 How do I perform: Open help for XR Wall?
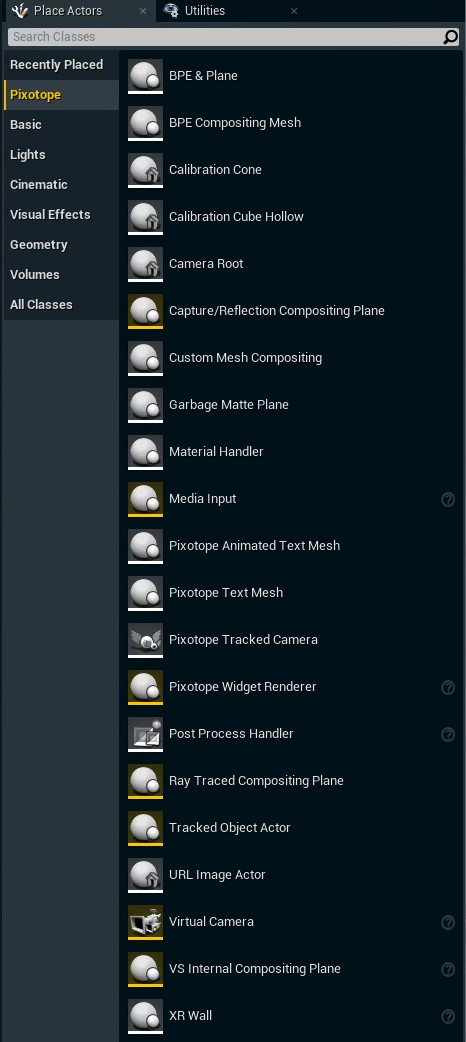pyautogui.click(x=448, y=1016)
